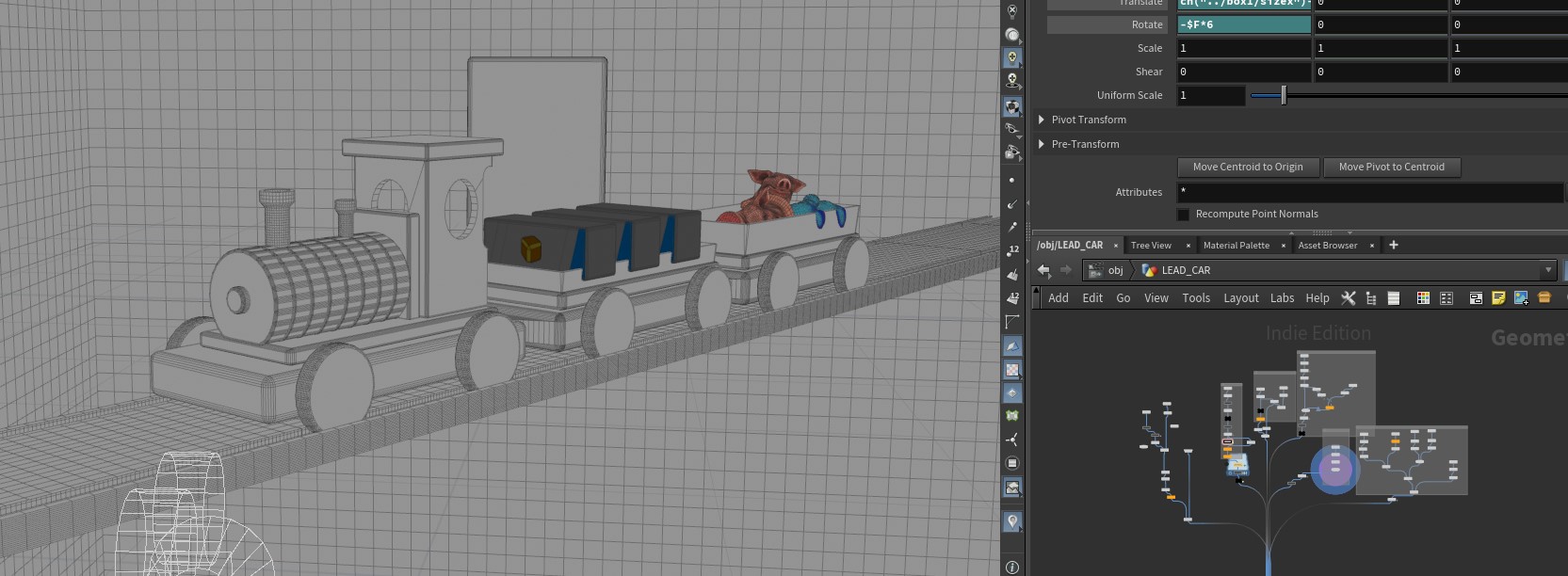Screen dimensions: 1568x576
Task: Click the Rotate X field with -$F*6
Action: 1243,24
